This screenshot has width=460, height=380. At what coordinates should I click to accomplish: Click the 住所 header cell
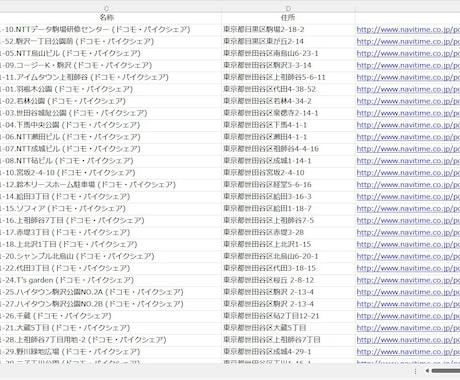click(288, 17)
